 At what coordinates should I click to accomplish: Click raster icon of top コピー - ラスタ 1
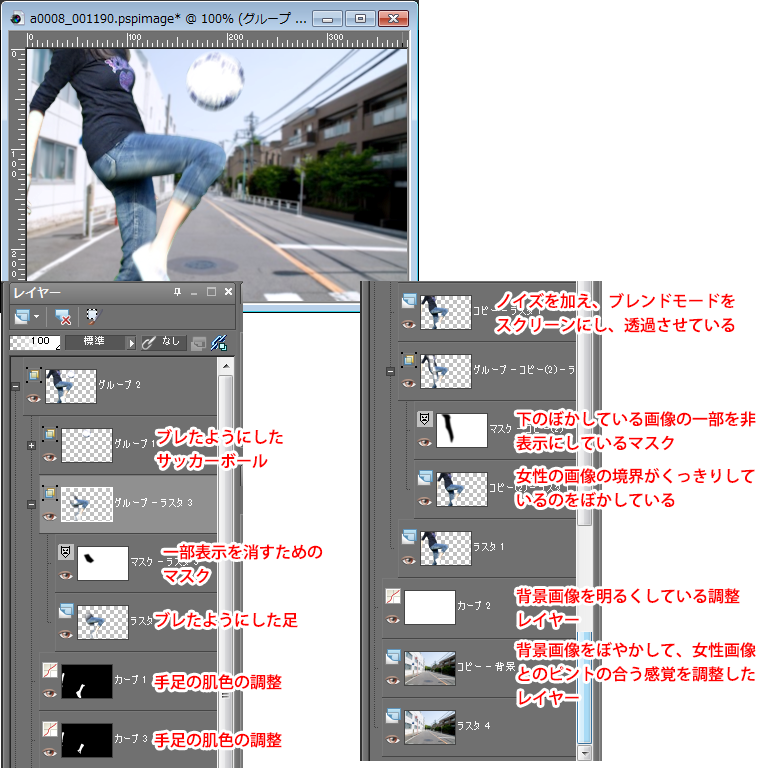click(409, 301)
